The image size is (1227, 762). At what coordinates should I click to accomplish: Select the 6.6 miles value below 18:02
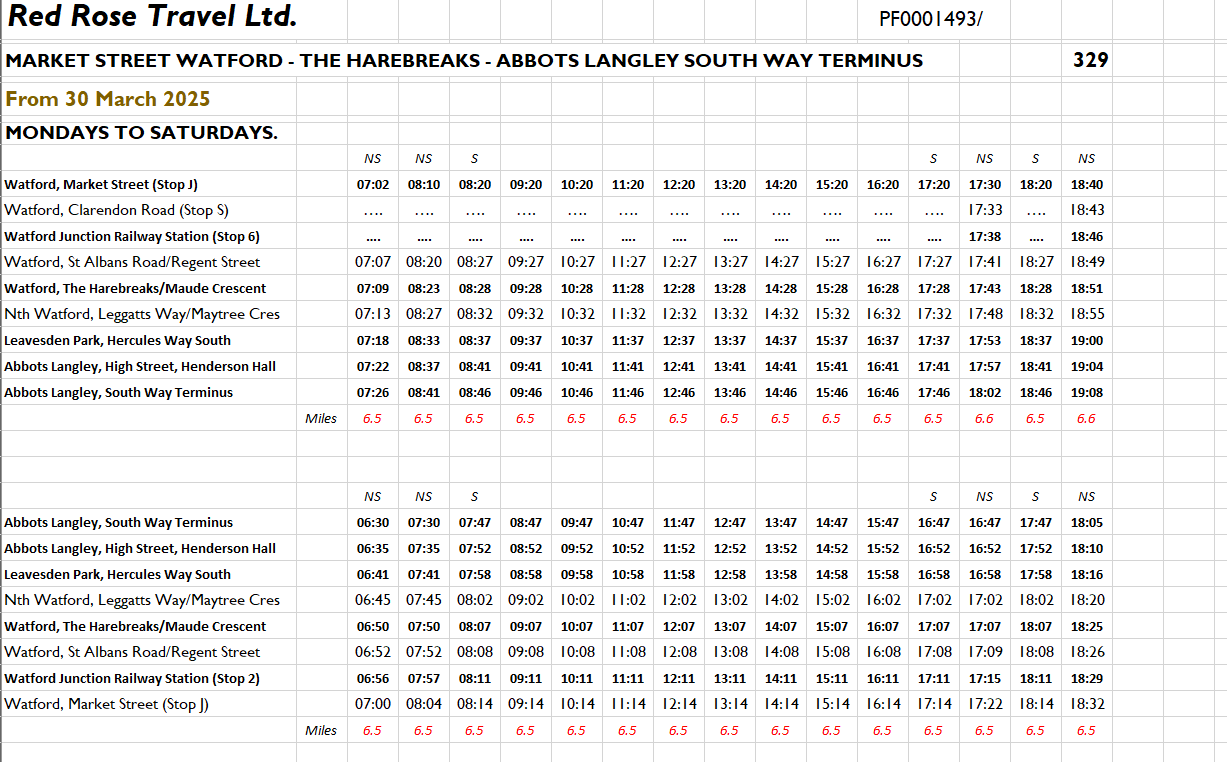(985, 419)
